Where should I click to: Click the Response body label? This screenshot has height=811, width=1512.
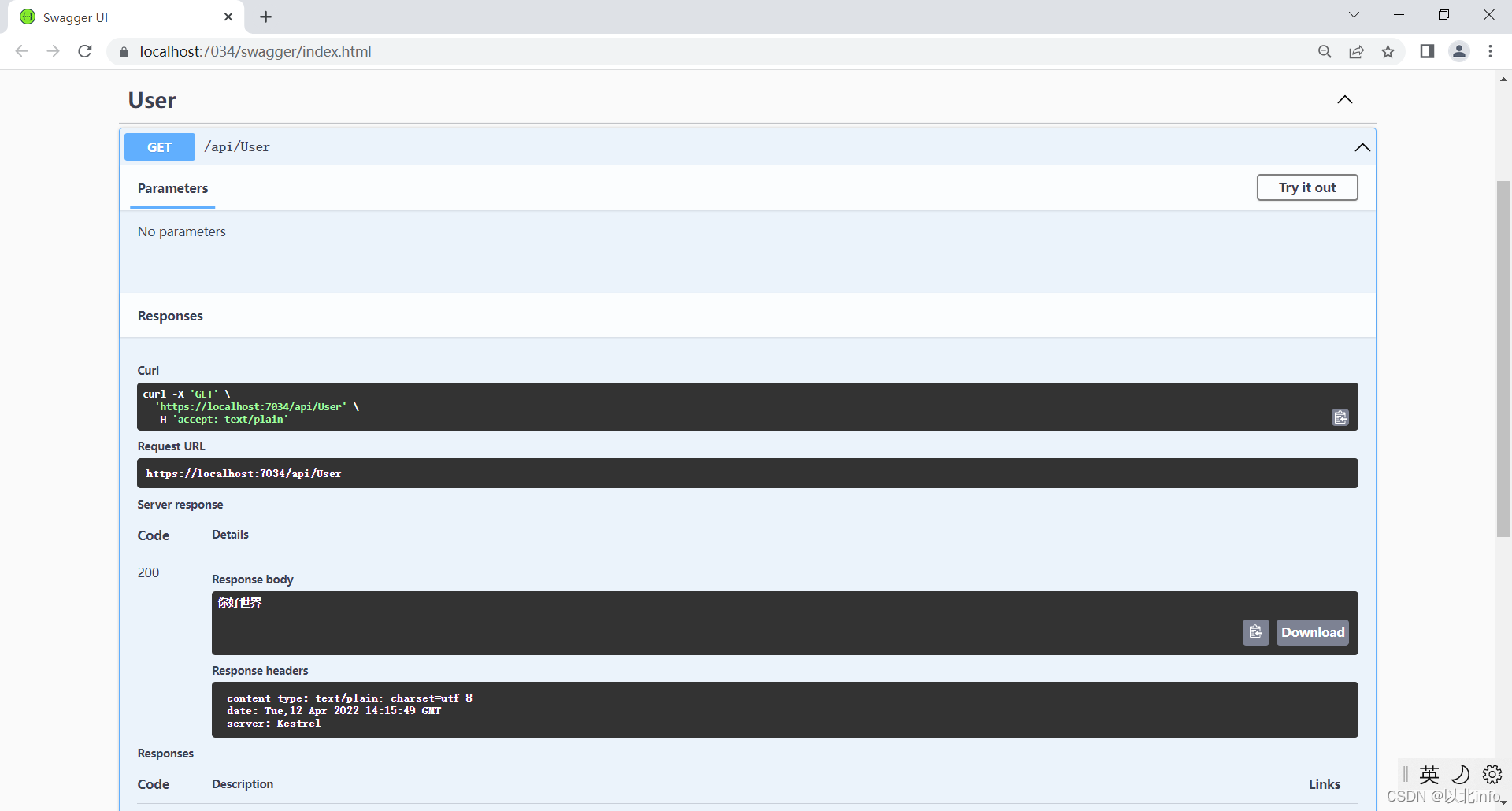tap(253, 580)
